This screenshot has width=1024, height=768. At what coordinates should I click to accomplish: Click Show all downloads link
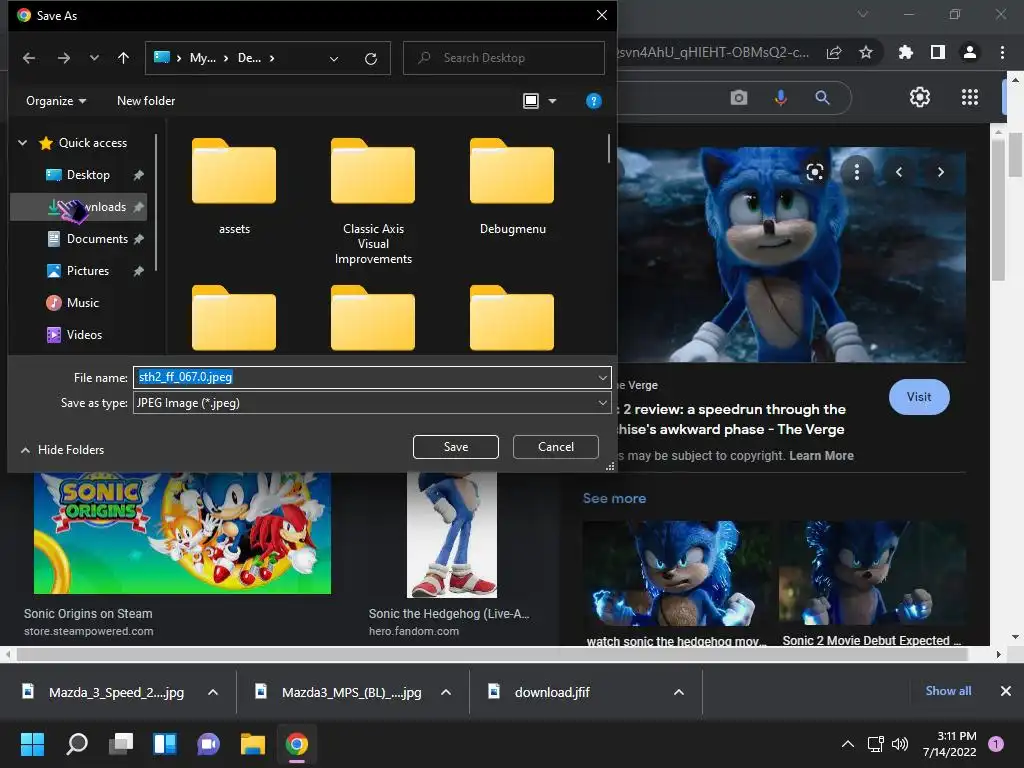948,691
